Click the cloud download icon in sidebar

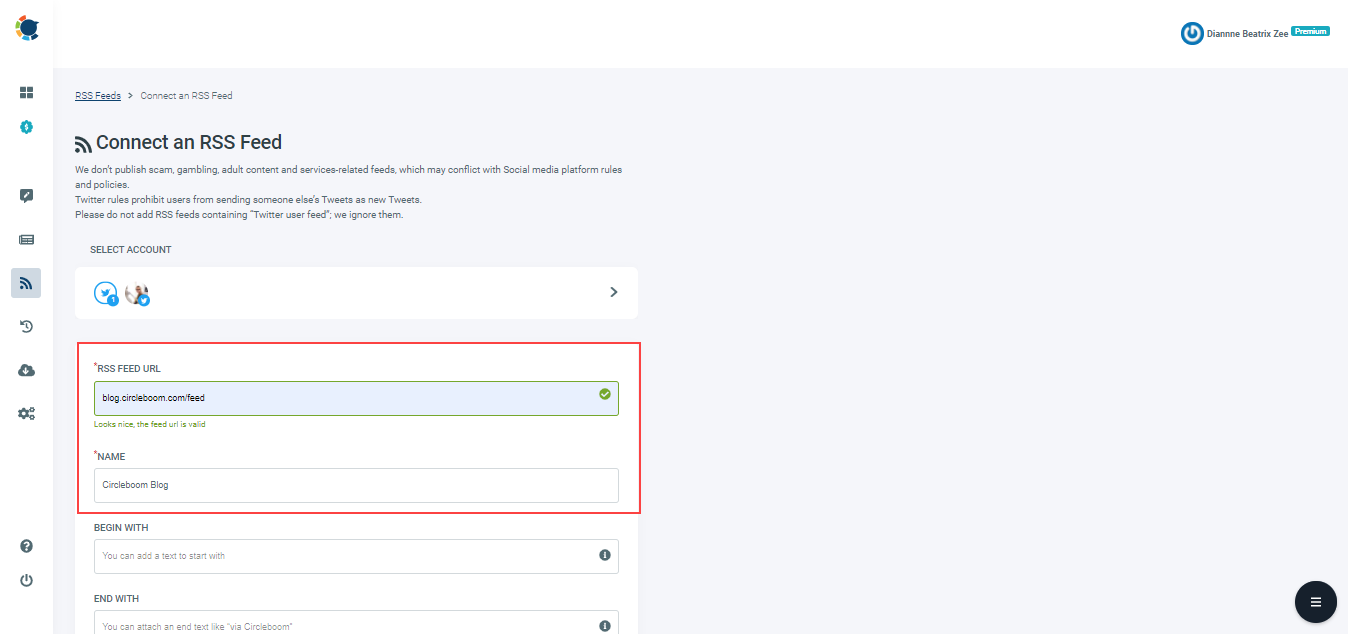tap(27, 370)
